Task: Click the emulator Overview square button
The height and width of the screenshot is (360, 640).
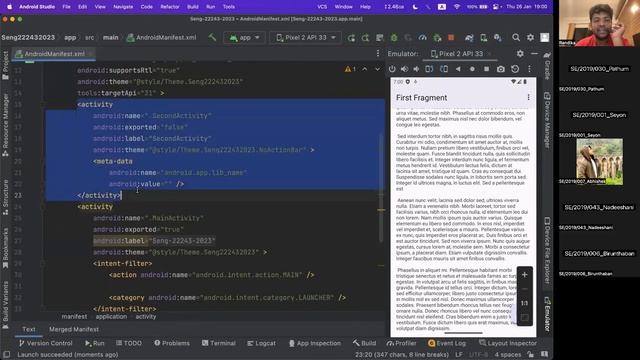Action: pyautogui.click(x=487, y=69)
